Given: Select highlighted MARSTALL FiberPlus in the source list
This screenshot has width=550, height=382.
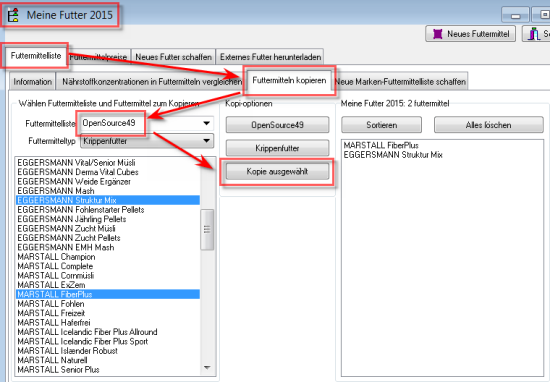Looking at the screenshot, I should click(108, 294).
